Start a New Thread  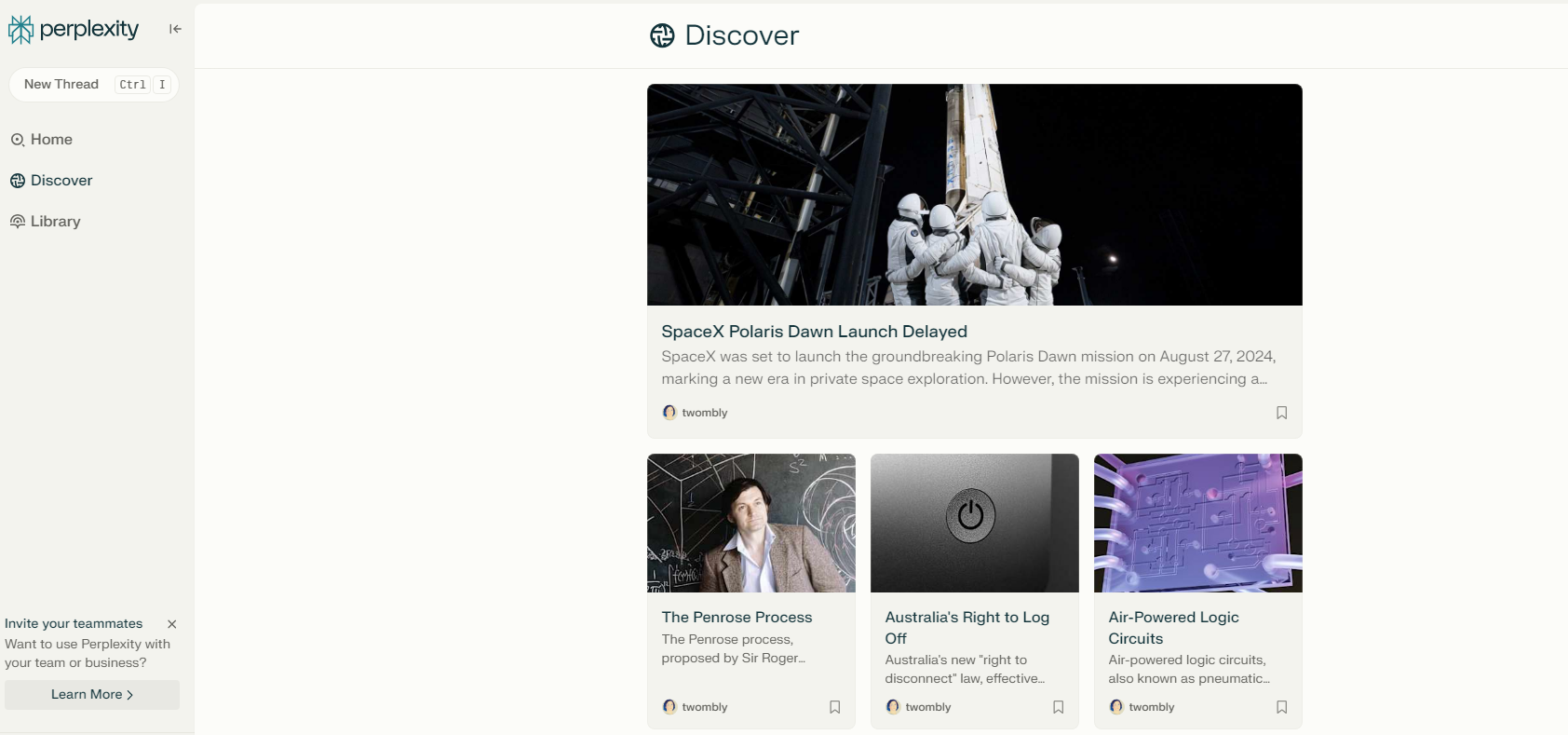click(x=94, y=84)
